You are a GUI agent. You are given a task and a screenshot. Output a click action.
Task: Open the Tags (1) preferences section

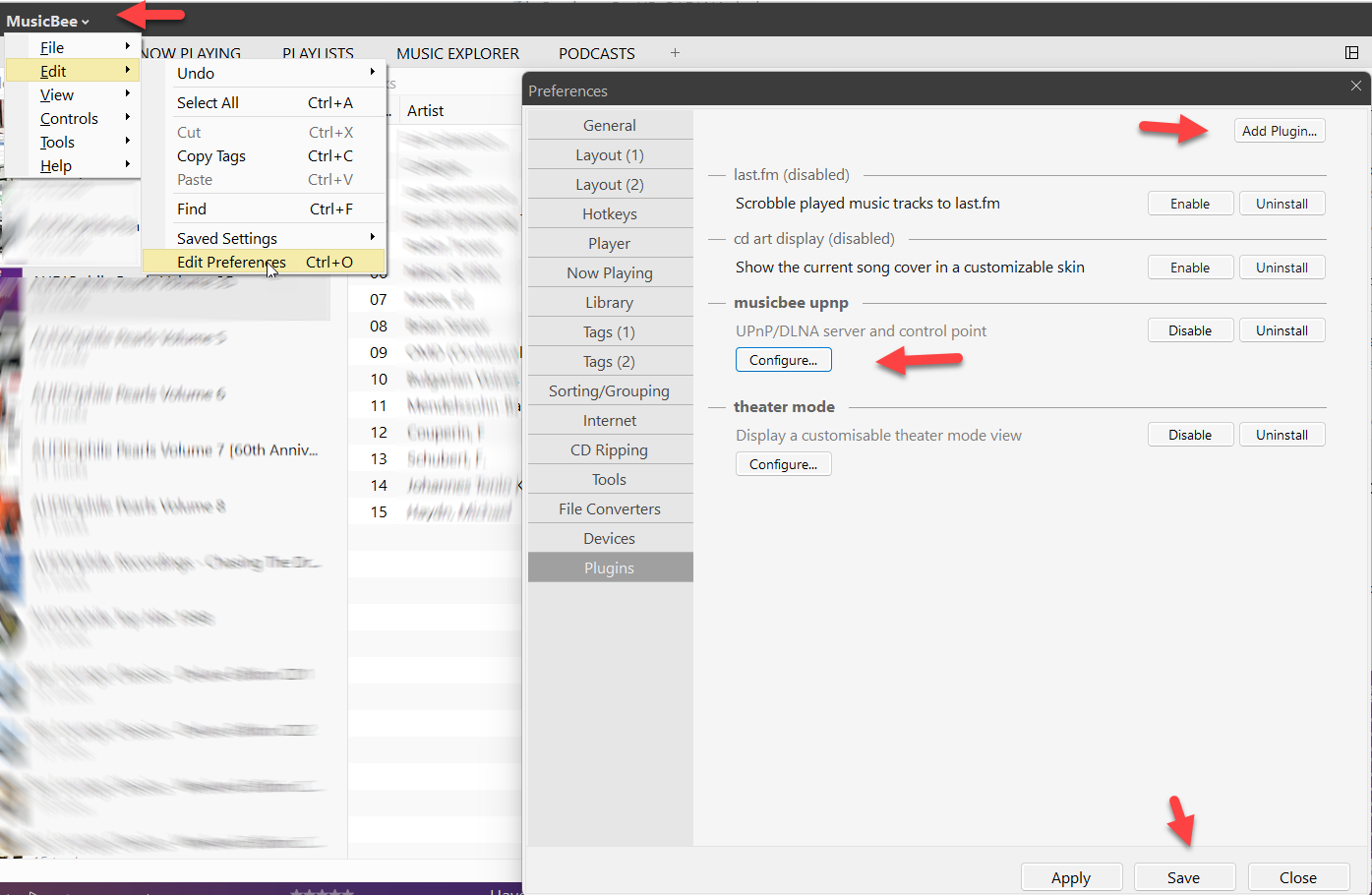[x=610, y=331]
